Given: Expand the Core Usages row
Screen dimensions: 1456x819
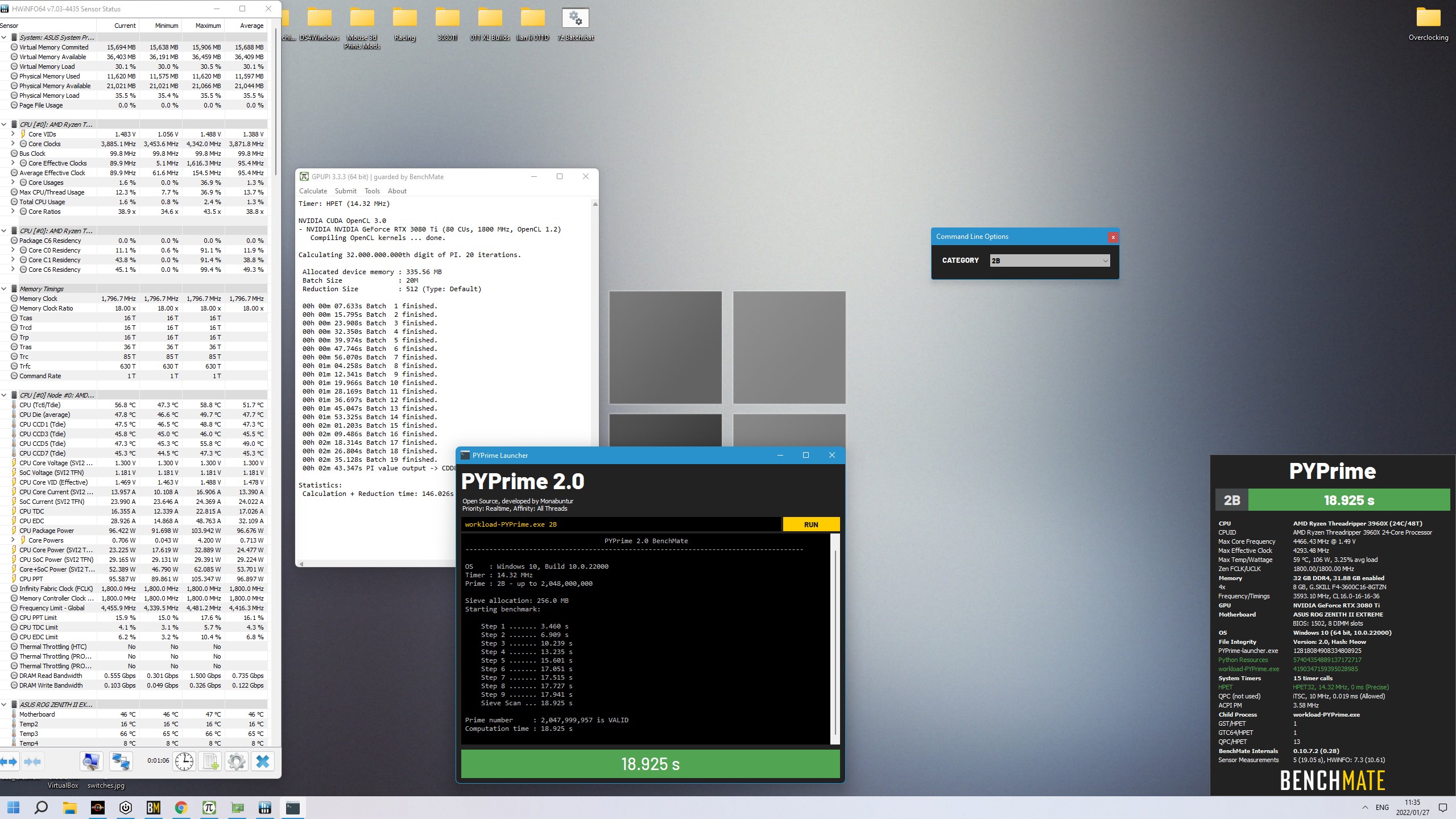Looking at the screenshot, I should pos(13,183).
